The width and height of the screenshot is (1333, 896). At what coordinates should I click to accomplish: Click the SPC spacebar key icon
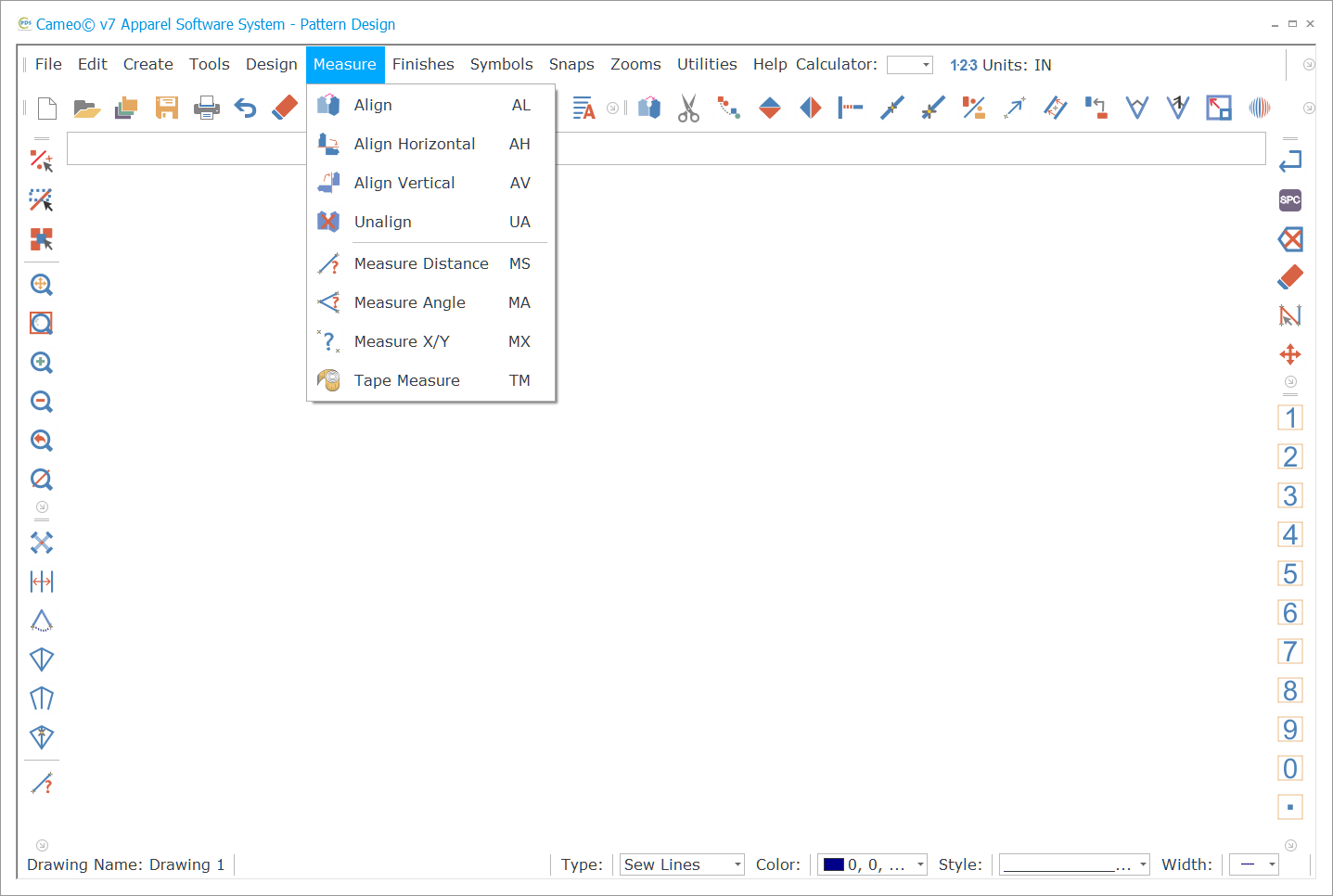point(1290,199)
